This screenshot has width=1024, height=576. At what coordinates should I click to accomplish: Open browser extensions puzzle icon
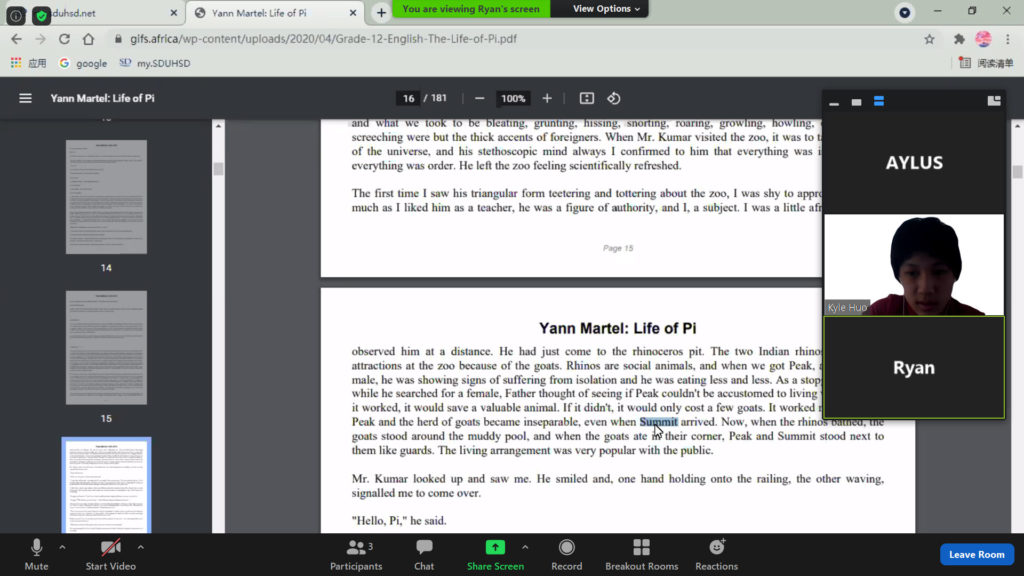point(959,39)
